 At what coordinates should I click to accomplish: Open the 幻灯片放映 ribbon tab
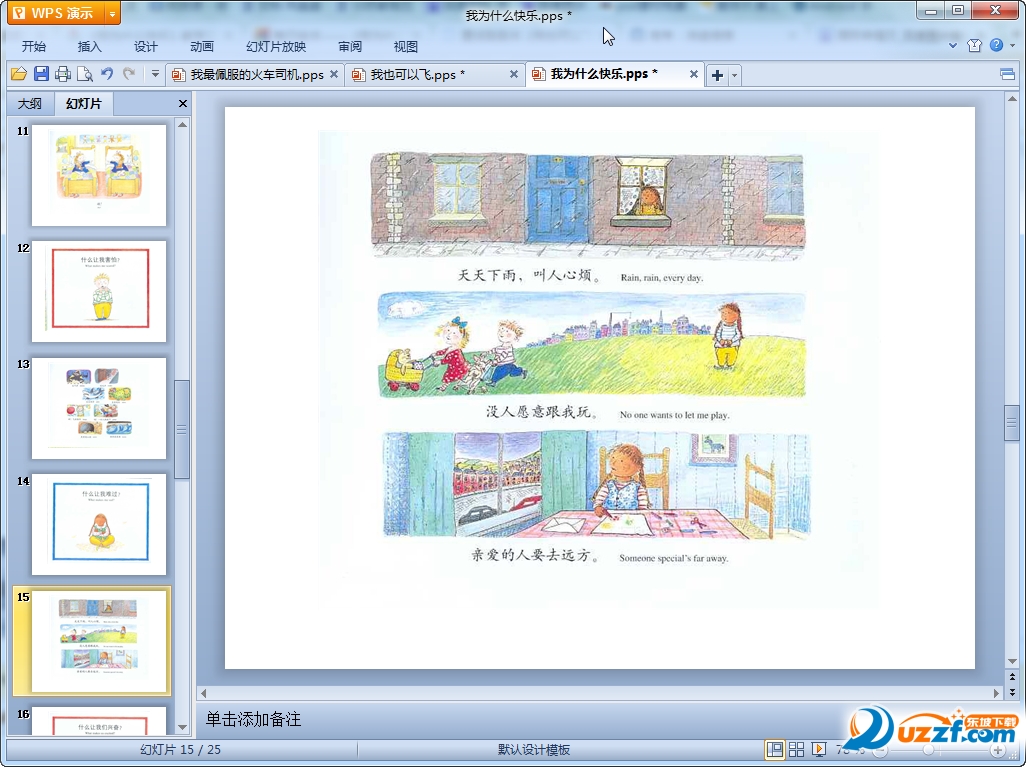(x=275, y=46)
